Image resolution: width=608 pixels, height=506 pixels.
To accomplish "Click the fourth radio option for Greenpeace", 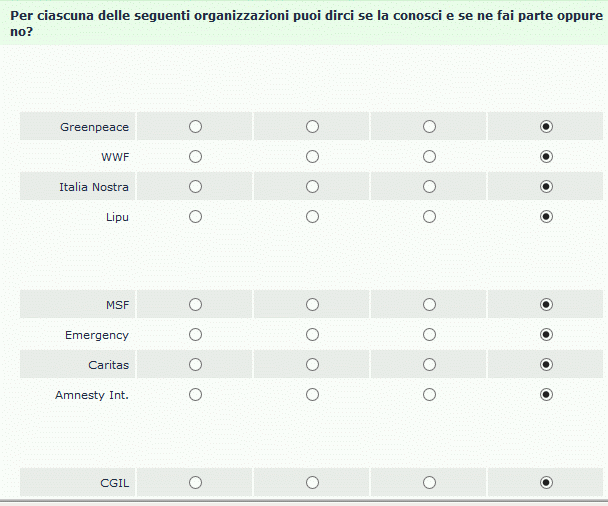I will click(546, 127).
